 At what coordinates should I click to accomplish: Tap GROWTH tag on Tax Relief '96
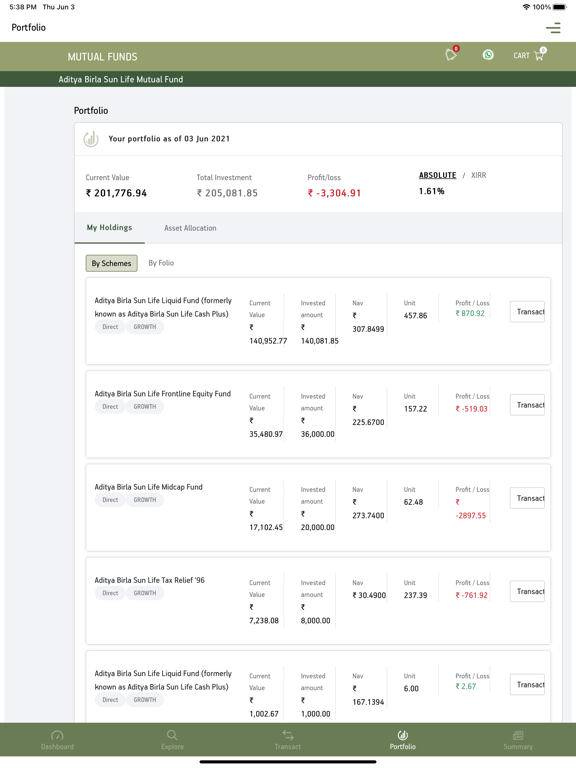(145, 593)
